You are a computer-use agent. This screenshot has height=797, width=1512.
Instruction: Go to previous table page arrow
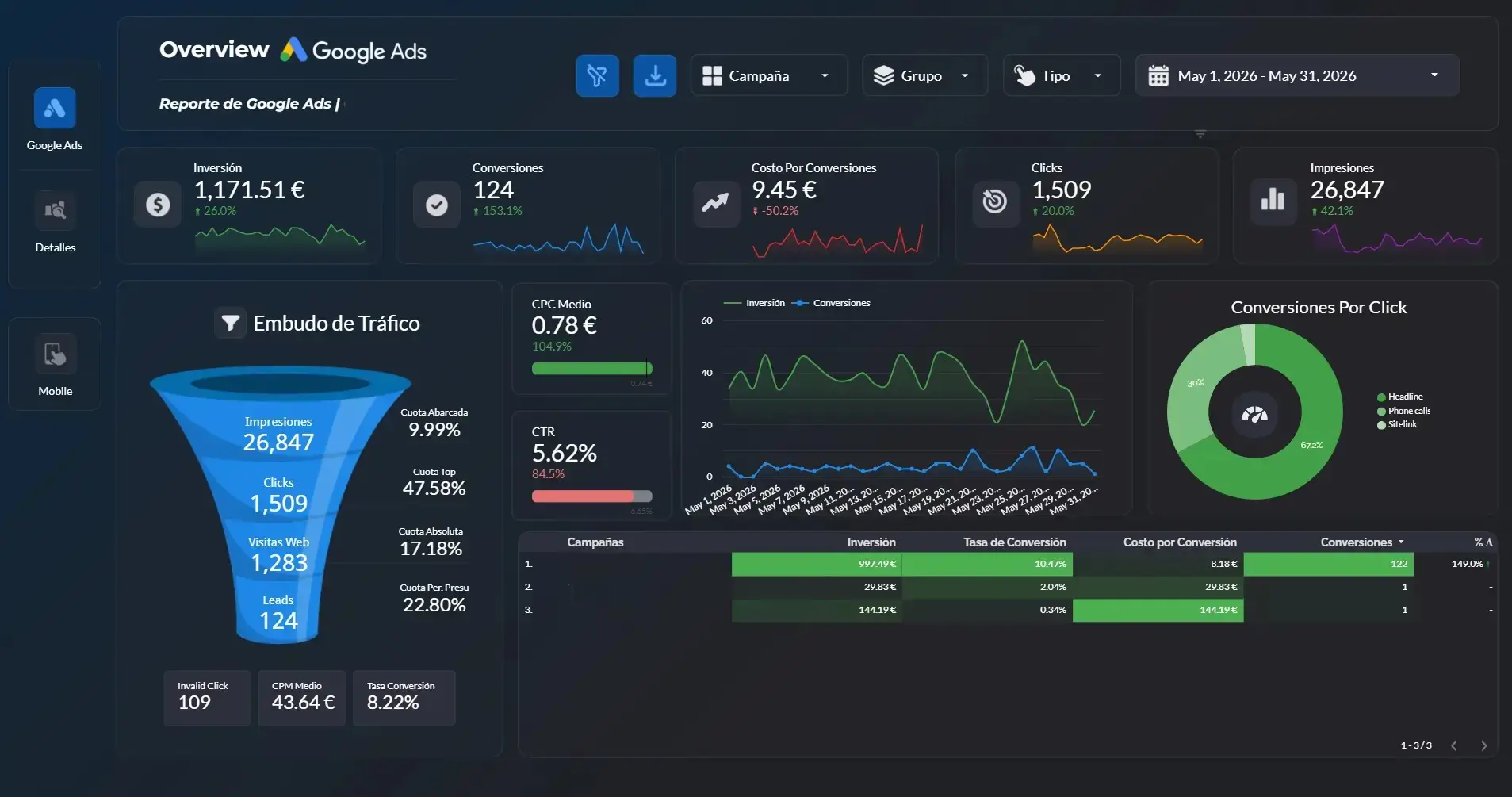click(1454, 745)
